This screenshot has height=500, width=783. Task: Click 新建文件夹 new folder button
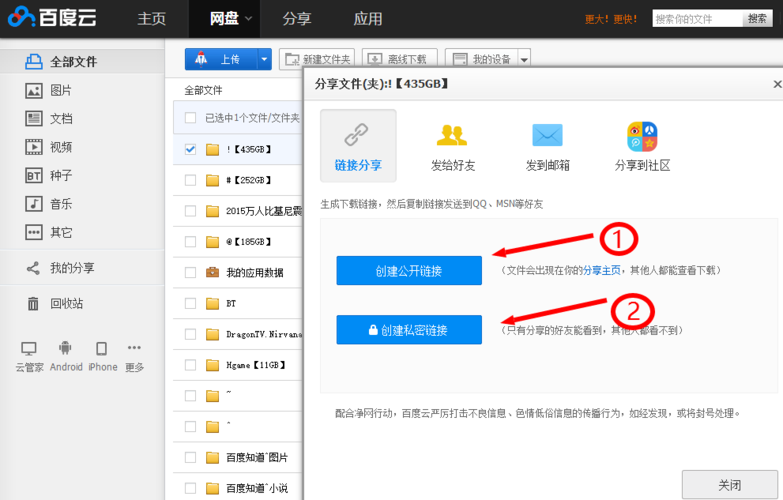[x=317, y=59]
